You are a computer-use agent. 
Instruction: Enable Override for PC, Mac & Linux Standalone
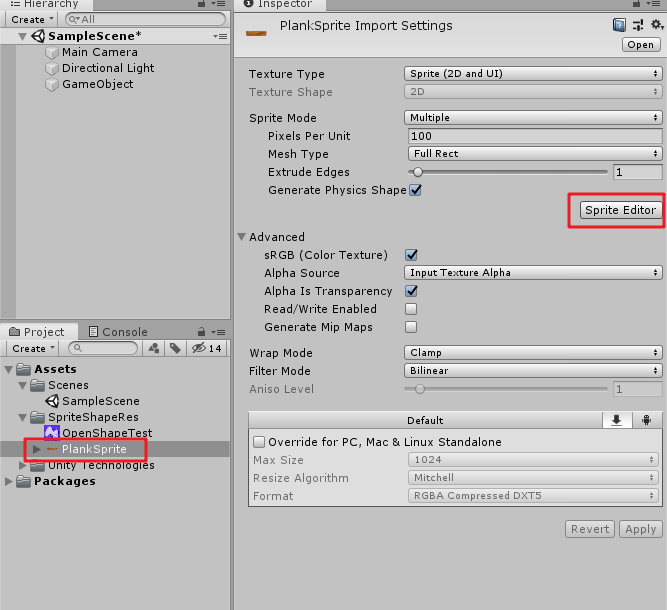(x=259, y=442)
